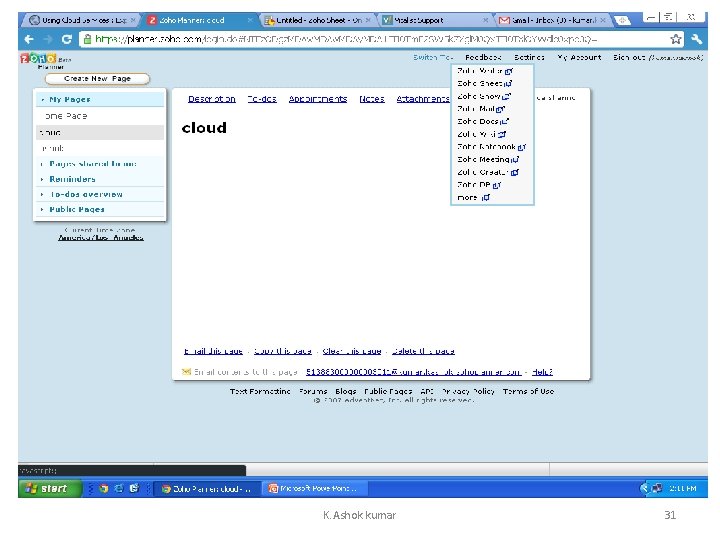
Task: Open Microsoft PowerPoint from the taskbar
Action: coord(317,489)
